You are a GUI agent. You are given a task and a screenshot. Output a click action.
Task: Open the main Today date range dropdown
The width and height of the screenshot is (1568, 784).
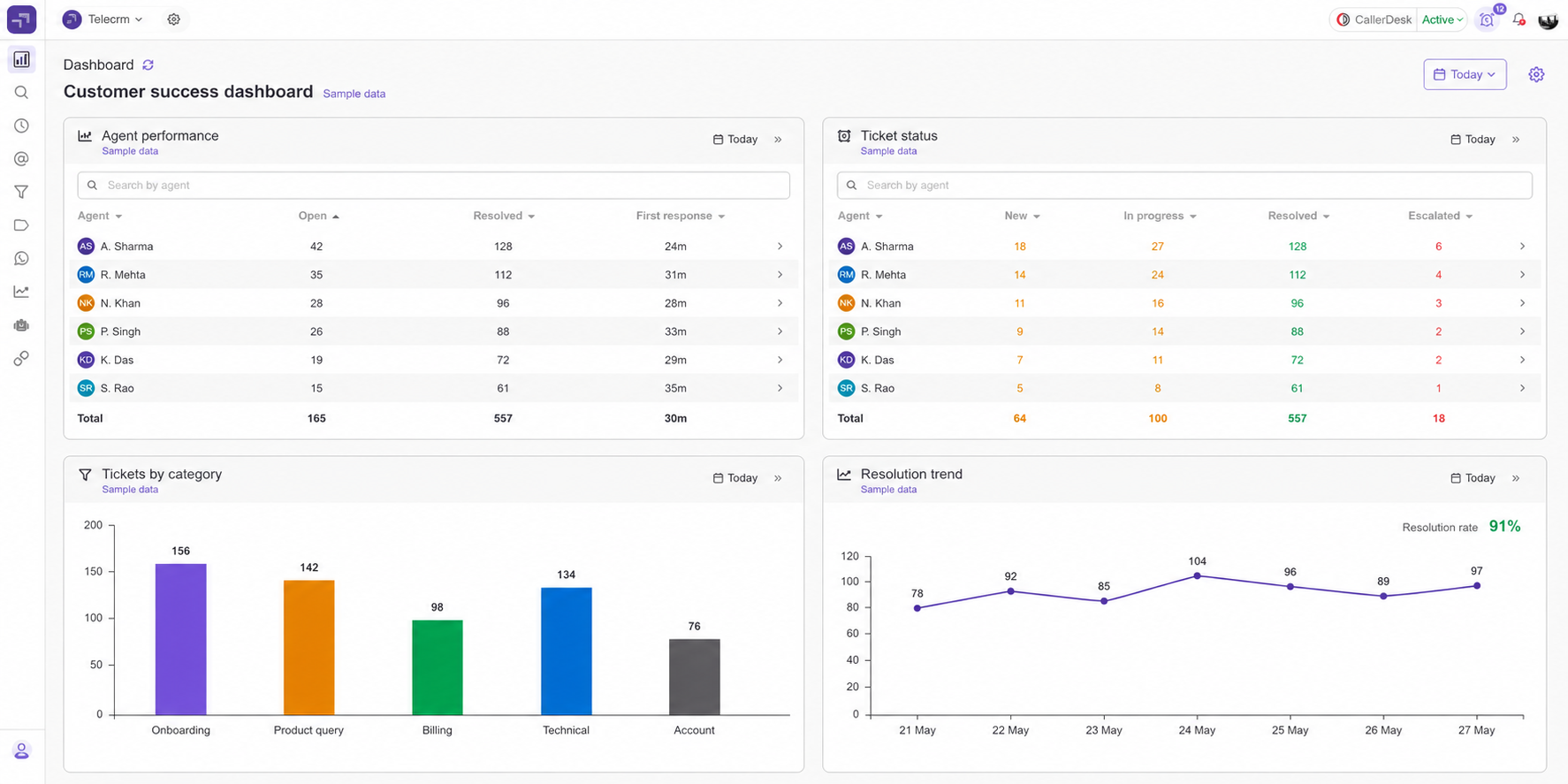click(x=1465, y=74)
